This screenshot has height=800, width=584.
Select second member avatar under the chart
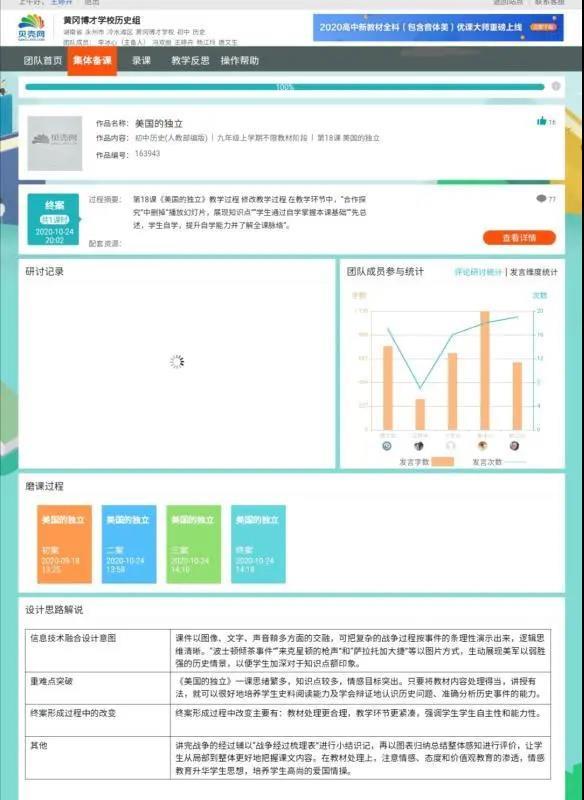tap(419, 445)
